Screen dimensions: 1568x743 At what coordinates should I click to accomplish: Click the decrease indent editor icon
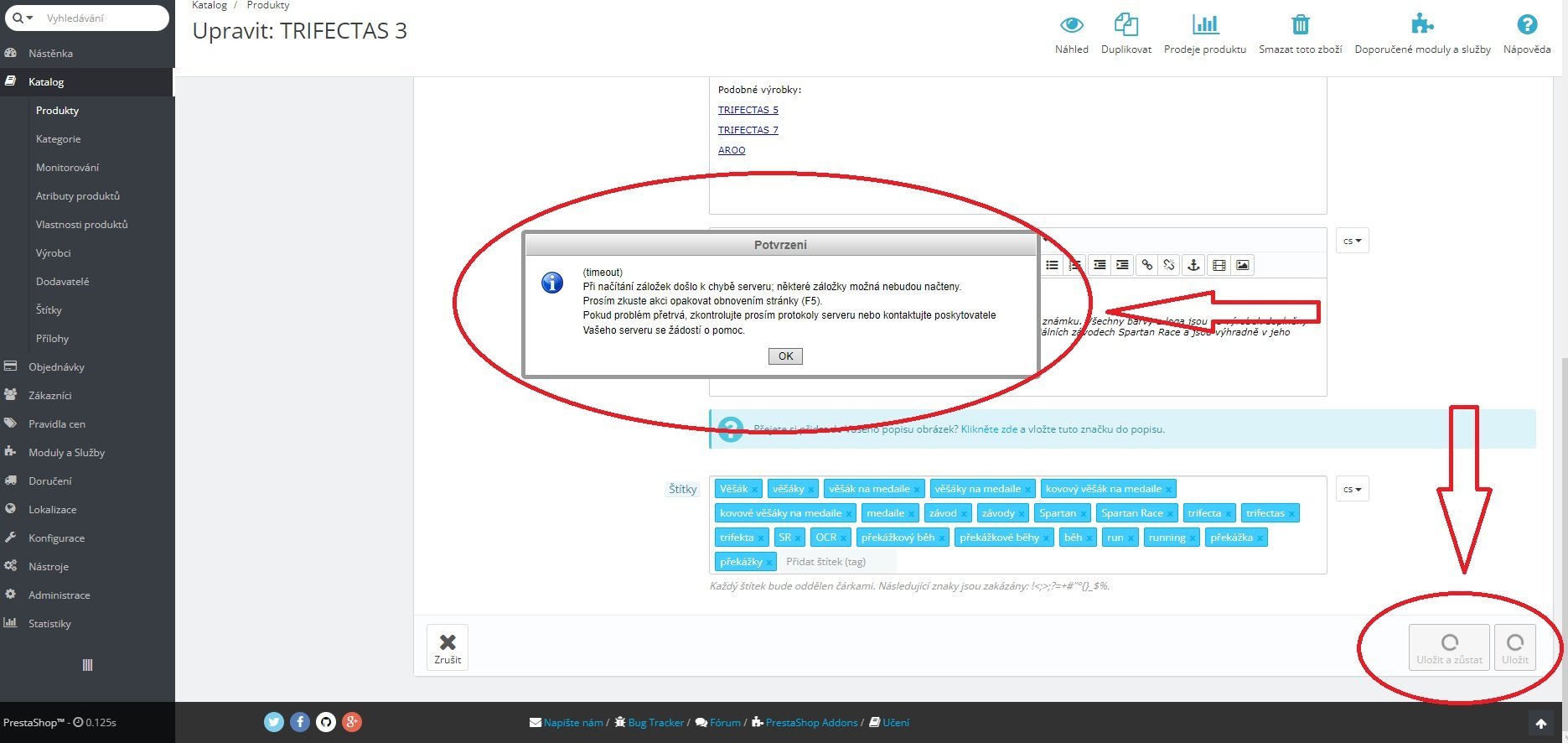[1099, 265]
